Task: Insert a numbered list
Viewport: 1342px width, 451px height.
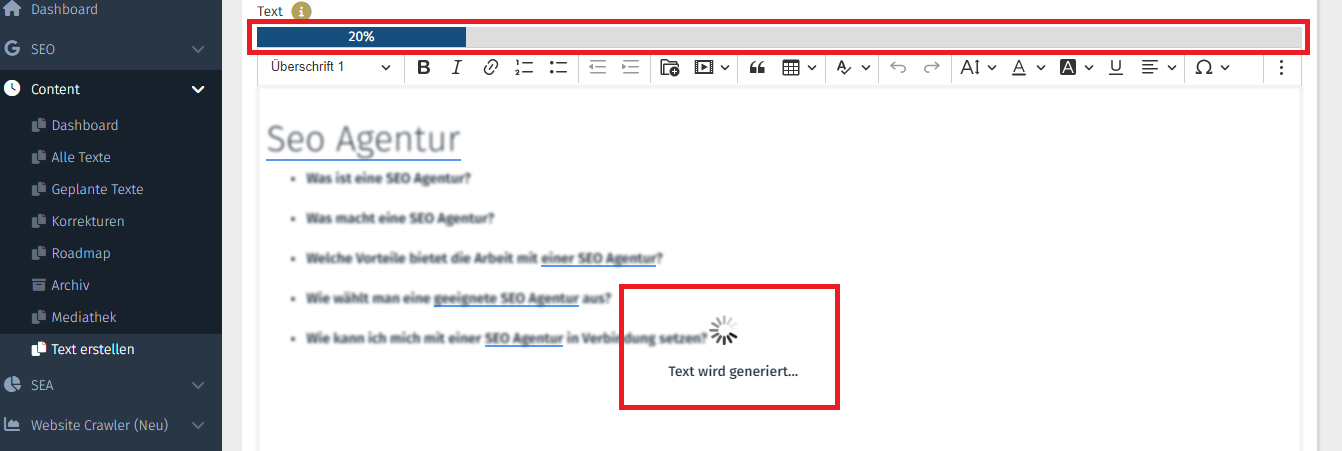Action: pyautogui.click(x=524, y=67)
